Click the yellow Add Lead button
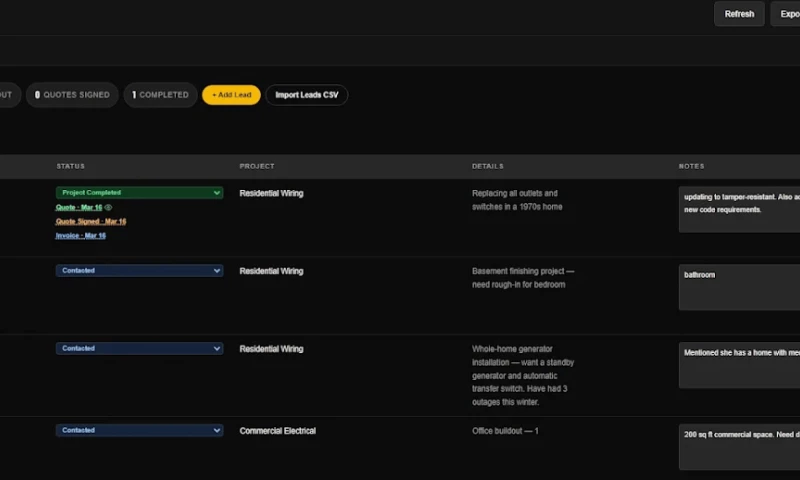The height and width of the screenshot is (480, 800). 231,95
